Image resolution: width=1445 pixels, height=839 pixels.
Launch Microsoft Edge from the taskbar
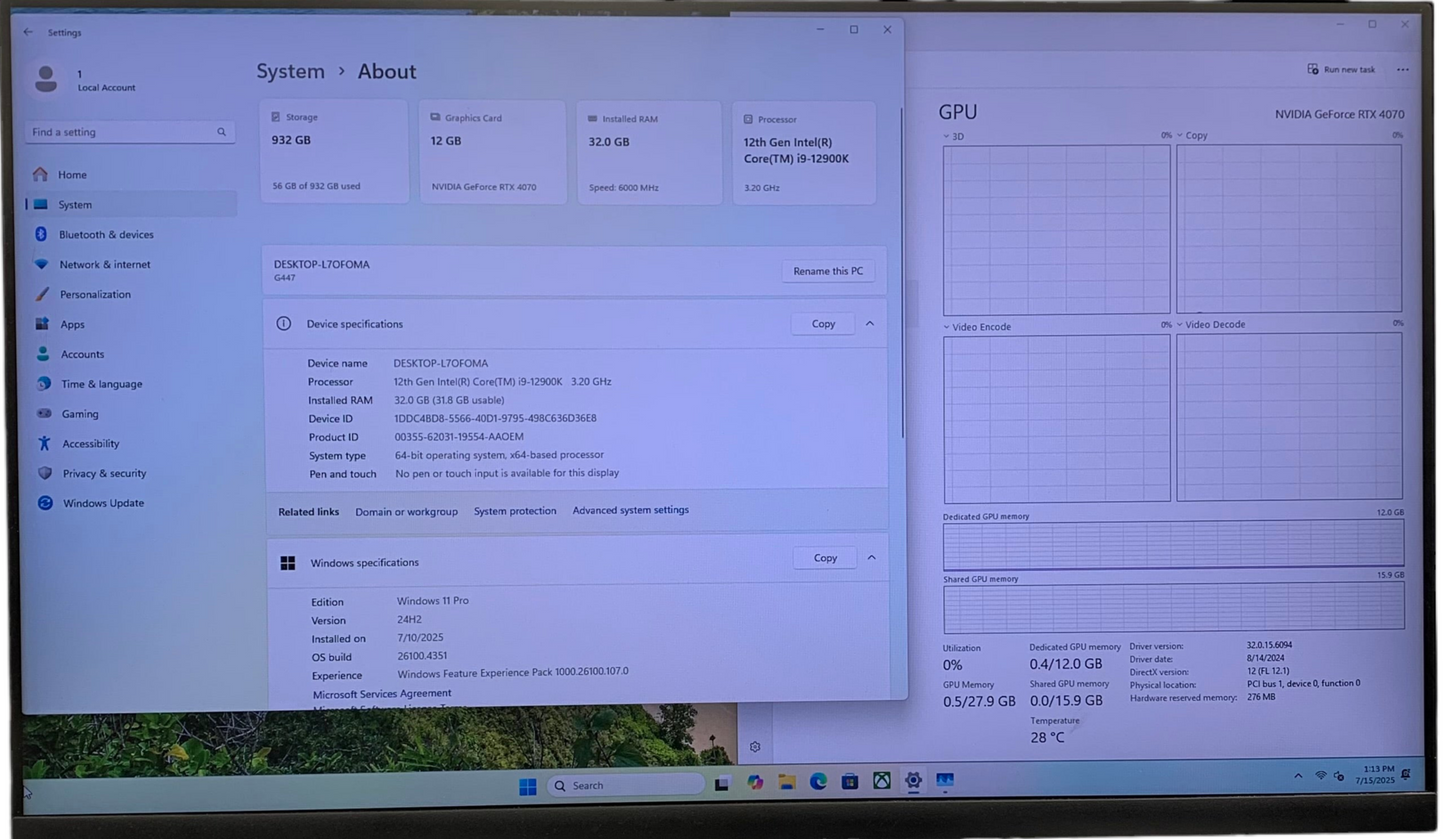point(818,782)
